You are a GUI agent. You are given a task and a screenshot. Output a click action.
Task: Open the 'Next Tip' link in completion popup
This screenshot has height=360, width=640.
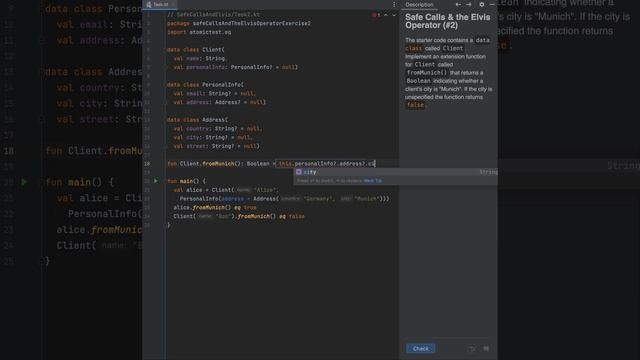click(373, 181)
